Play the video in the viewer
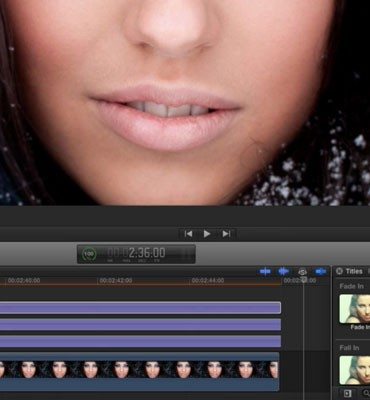 [207, 234]
